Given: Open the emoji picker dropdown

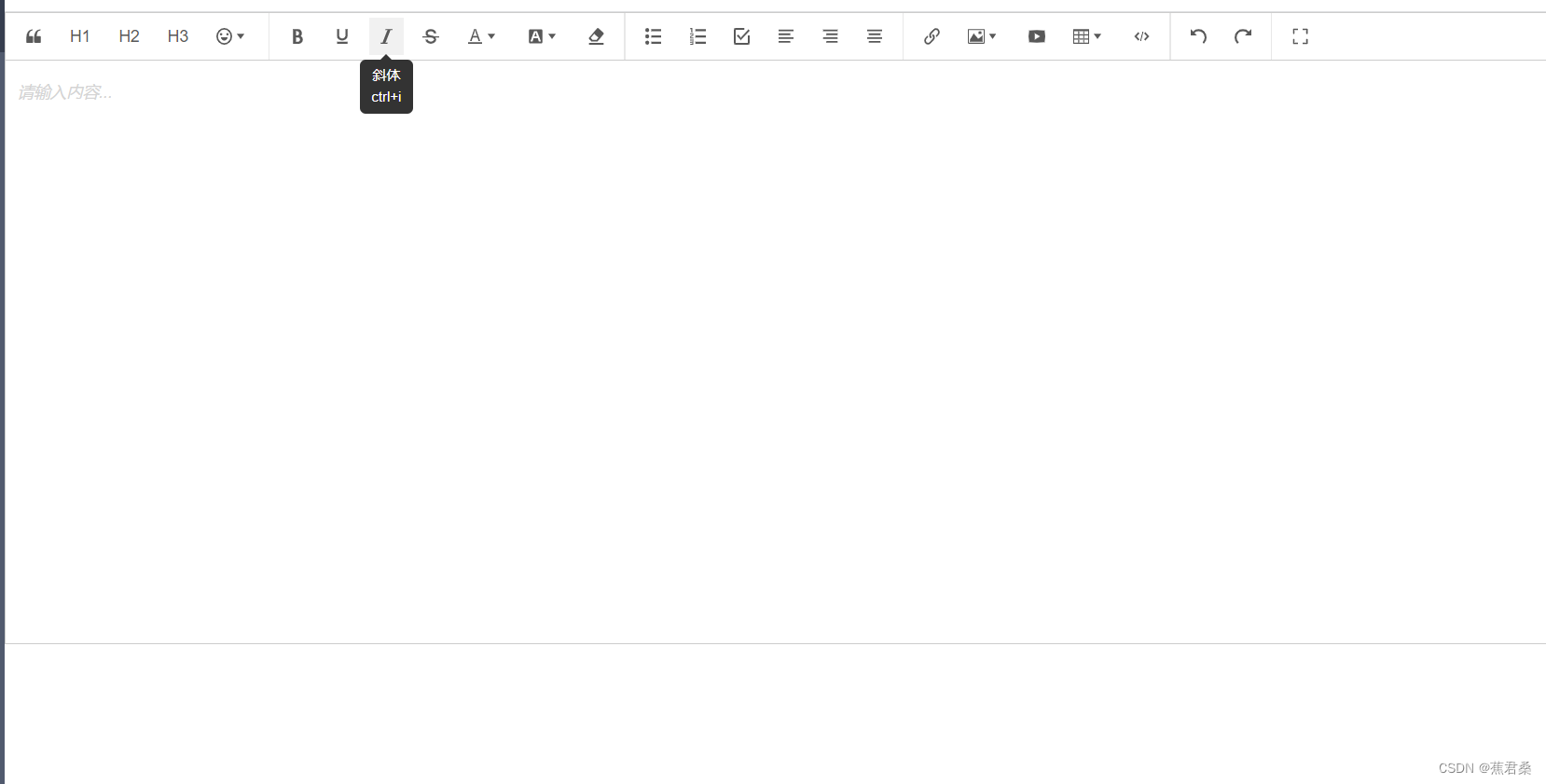Looking at the screenshot, I should tap(229, 36).
